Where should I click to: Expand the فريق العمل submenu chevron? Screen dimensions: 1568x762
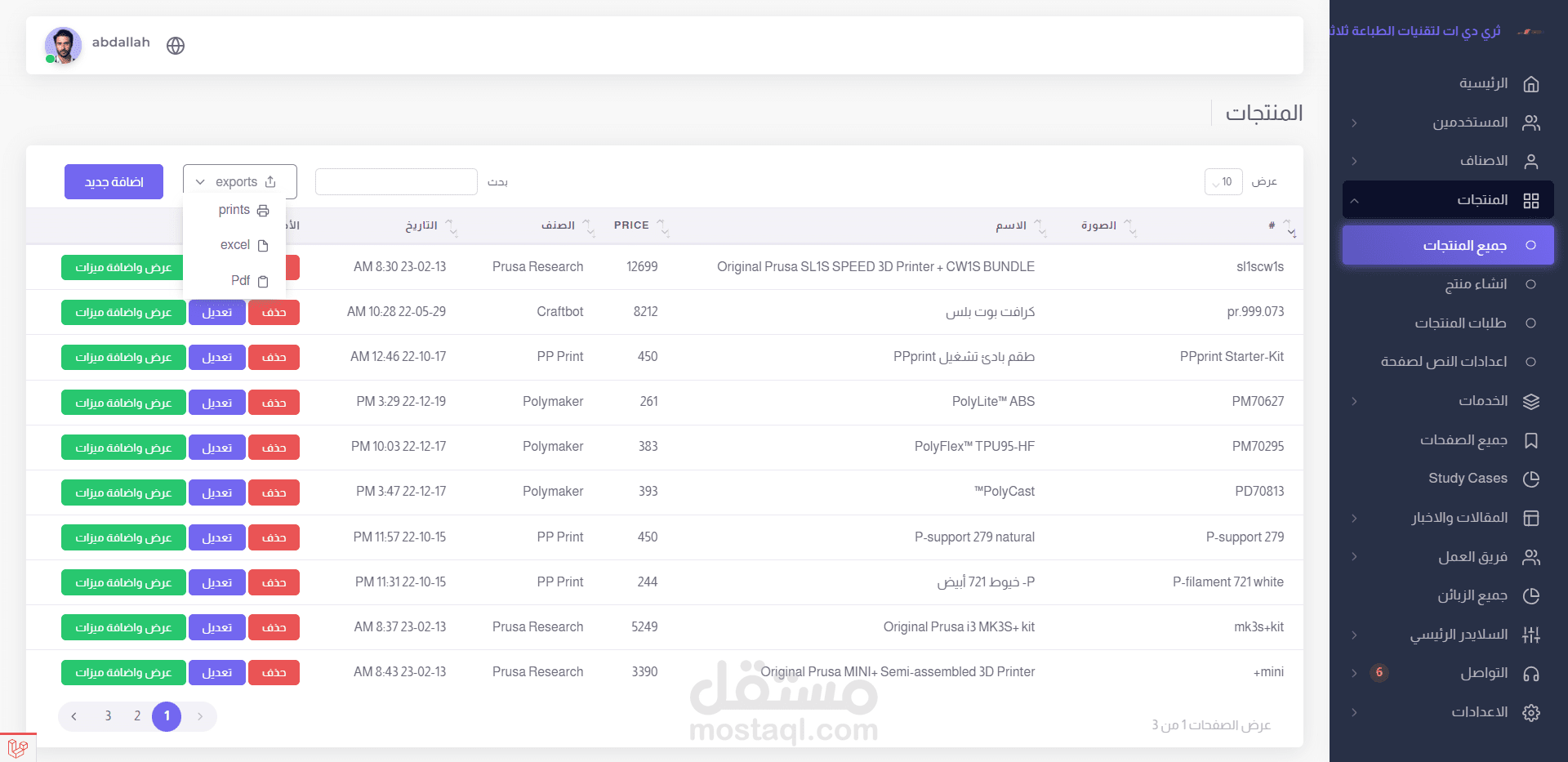[1354, 557]
